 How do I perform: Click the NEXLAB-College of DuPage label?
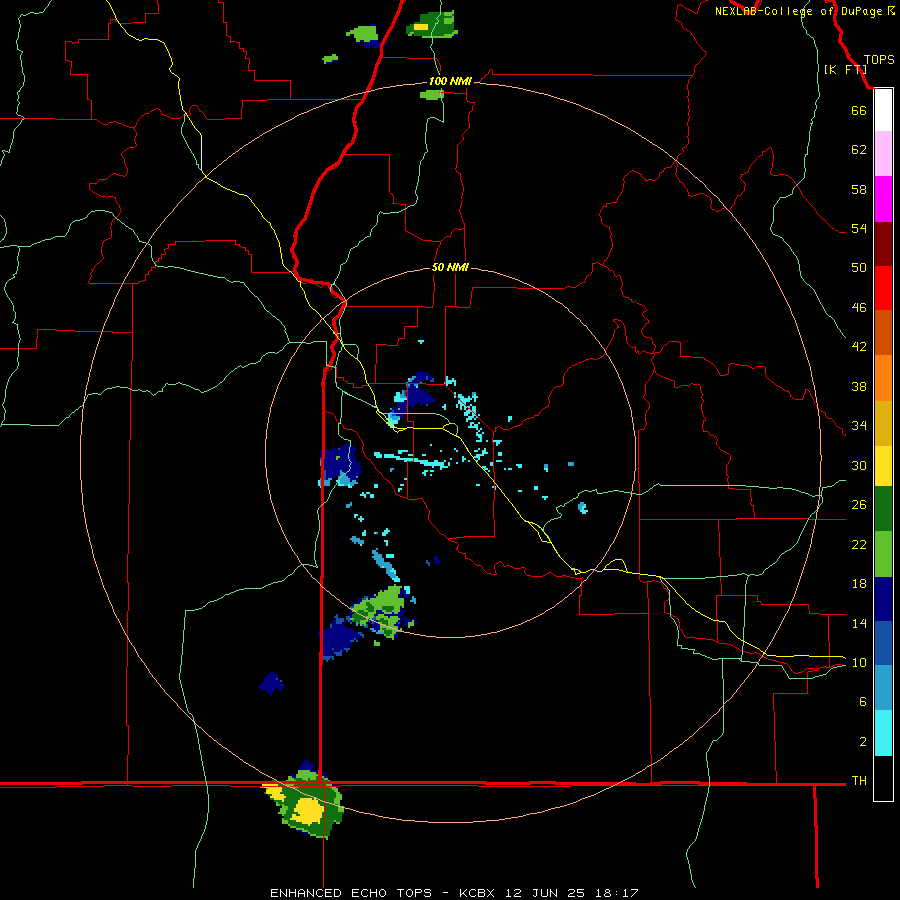coord(801,11)
